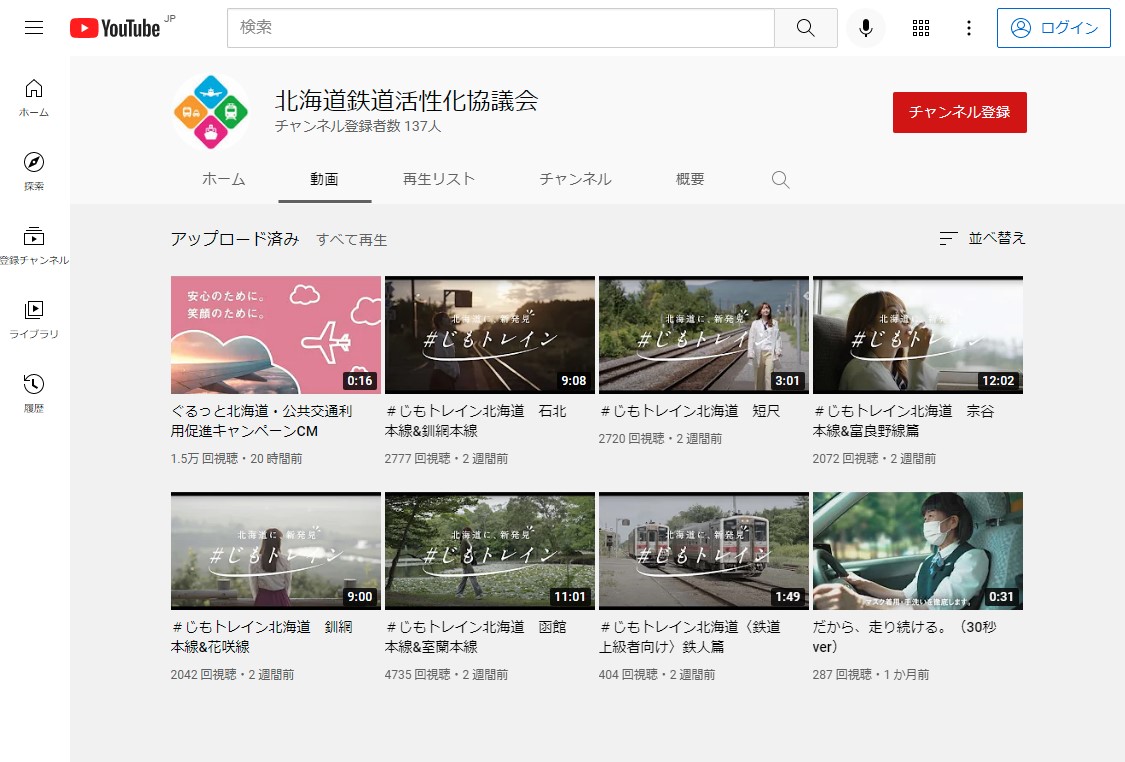Open title ぐるっと北海道・公共交通利用促進キャンペーンCM
Viewport: 1125px width, 762px height.
coord(261,421)
